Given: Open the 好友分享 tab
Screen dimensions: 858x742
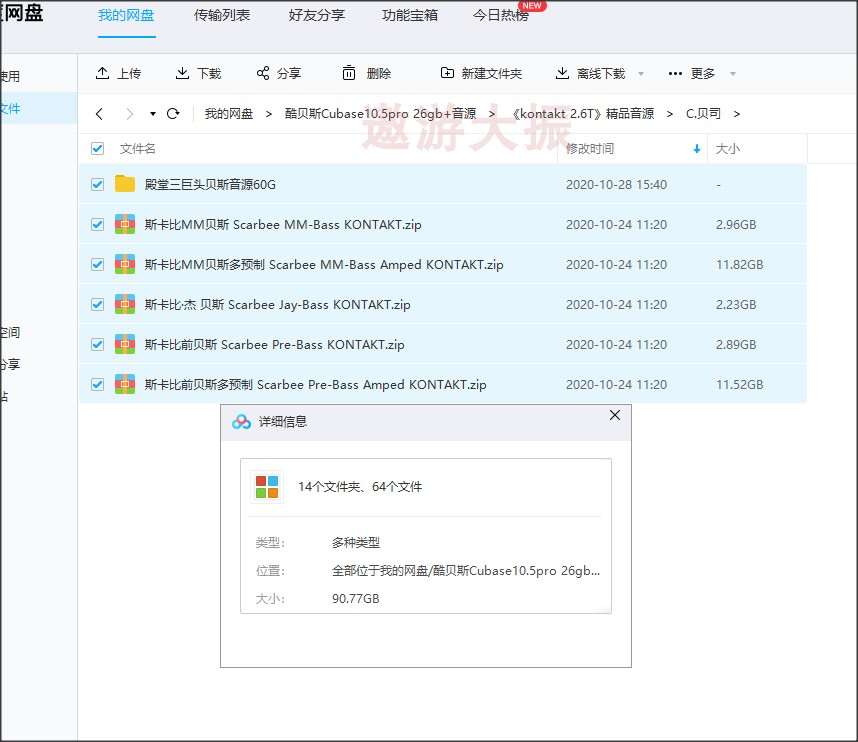Looking at the screenshot, I should pyautogui.click(x=317, y=15).
